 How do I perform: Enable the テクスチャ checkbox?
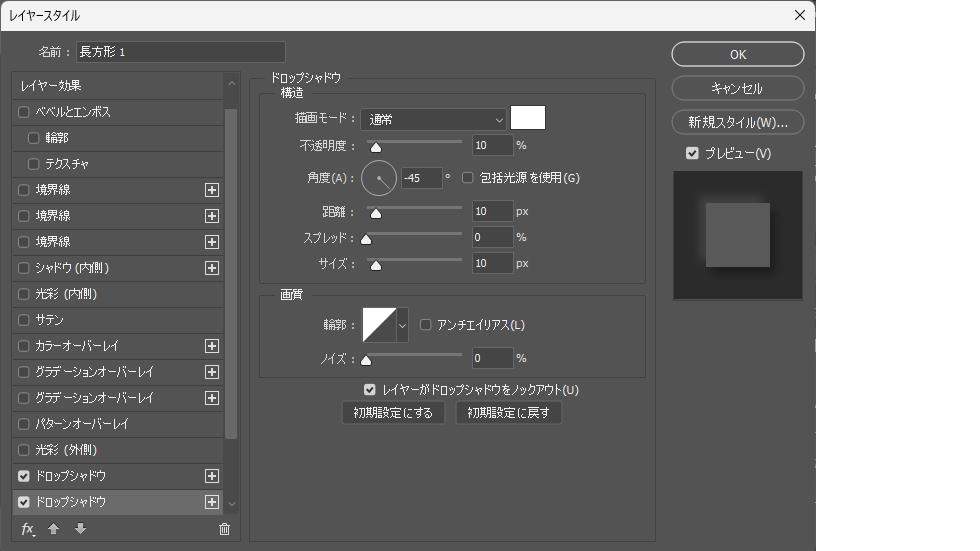pyautogui.click(x=34, y=164)
